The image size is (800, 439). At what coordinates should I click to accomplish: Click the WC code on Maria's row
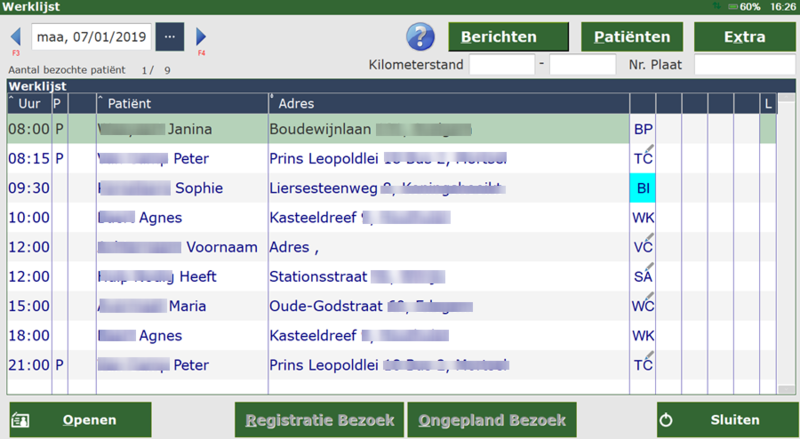(x=642, y=306)
